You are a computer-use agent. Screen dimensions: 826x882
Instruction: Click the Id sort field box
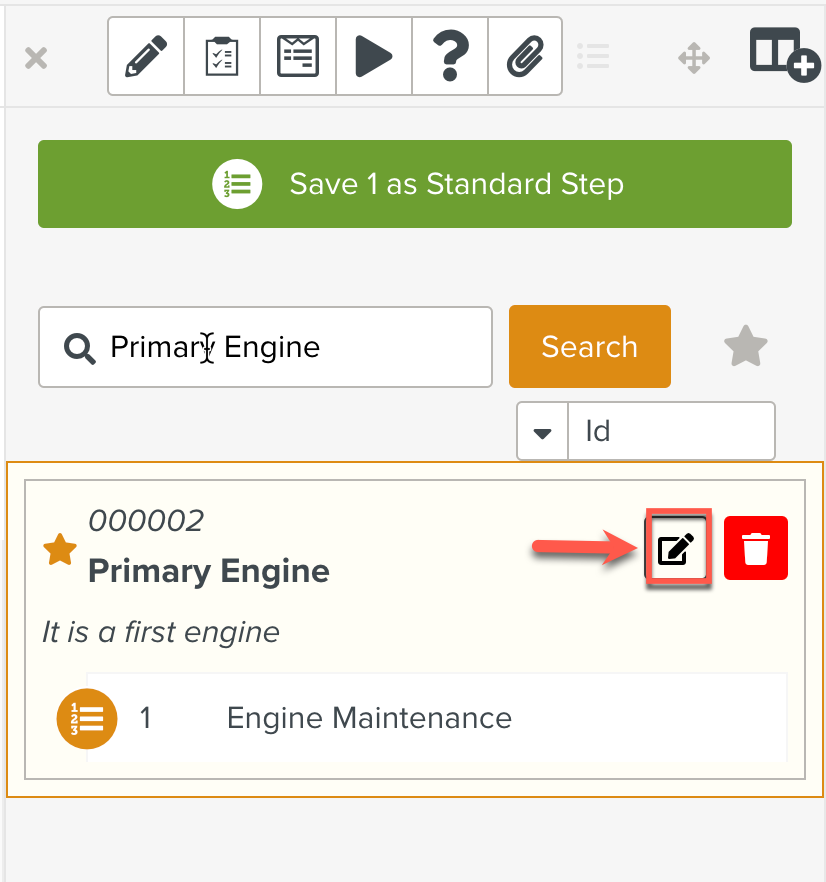670,432
